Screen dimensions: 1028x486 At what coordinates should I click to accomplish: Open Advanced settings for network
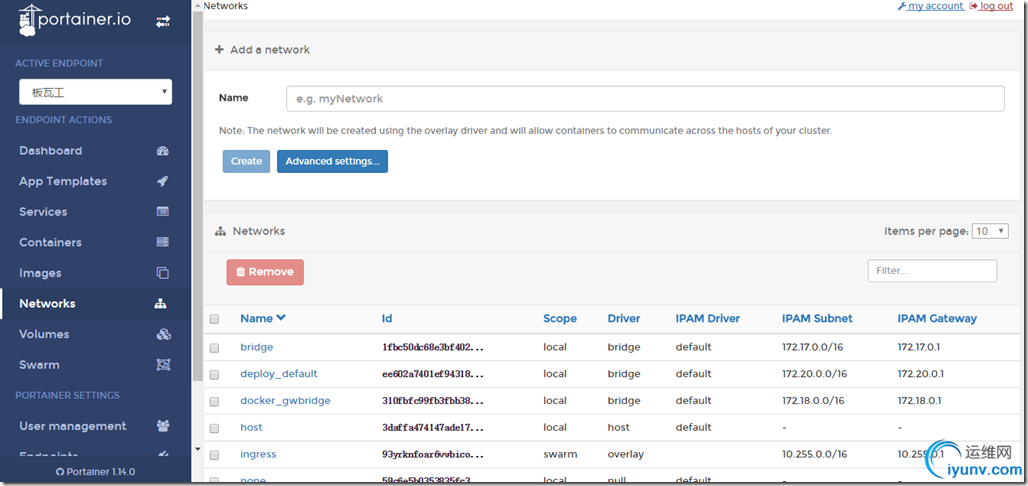point(332,161)
